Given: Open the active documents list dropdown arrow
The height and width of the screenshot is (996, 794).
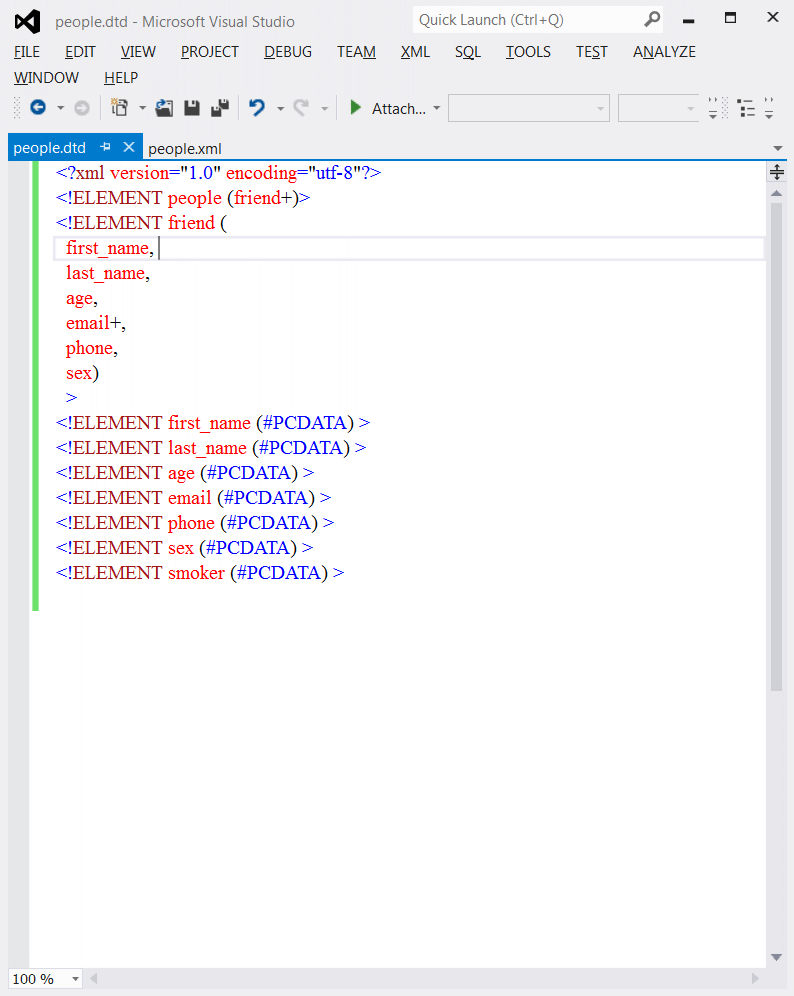Looking at the screenshot, I should click(777, 148).
